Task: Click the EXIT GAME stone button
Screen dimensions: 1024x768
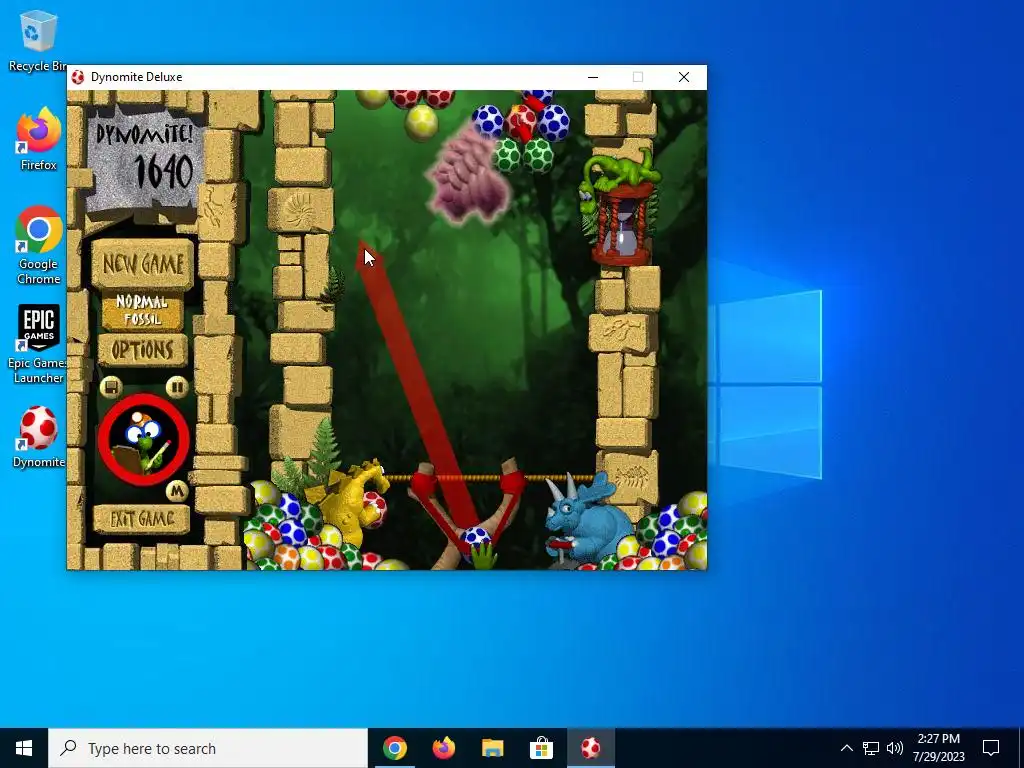Action: 142,519
